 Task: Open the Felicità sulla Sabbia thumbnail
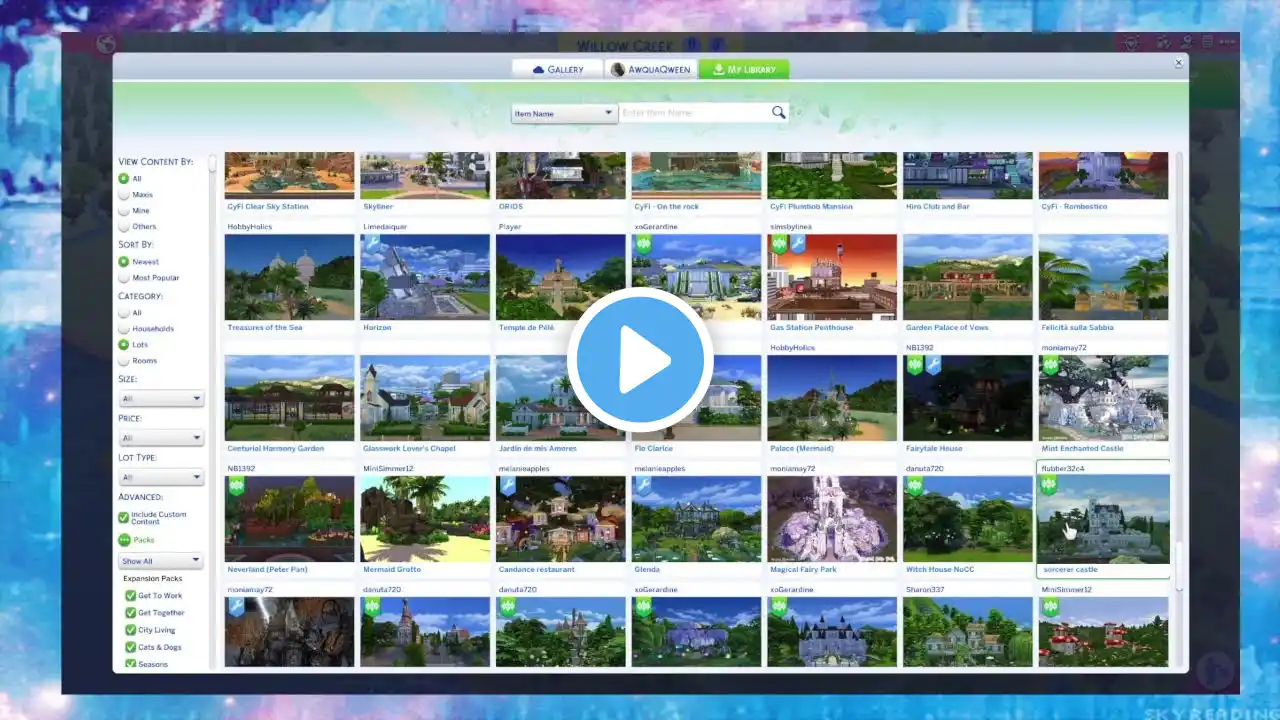click(x=1103, y=277)
